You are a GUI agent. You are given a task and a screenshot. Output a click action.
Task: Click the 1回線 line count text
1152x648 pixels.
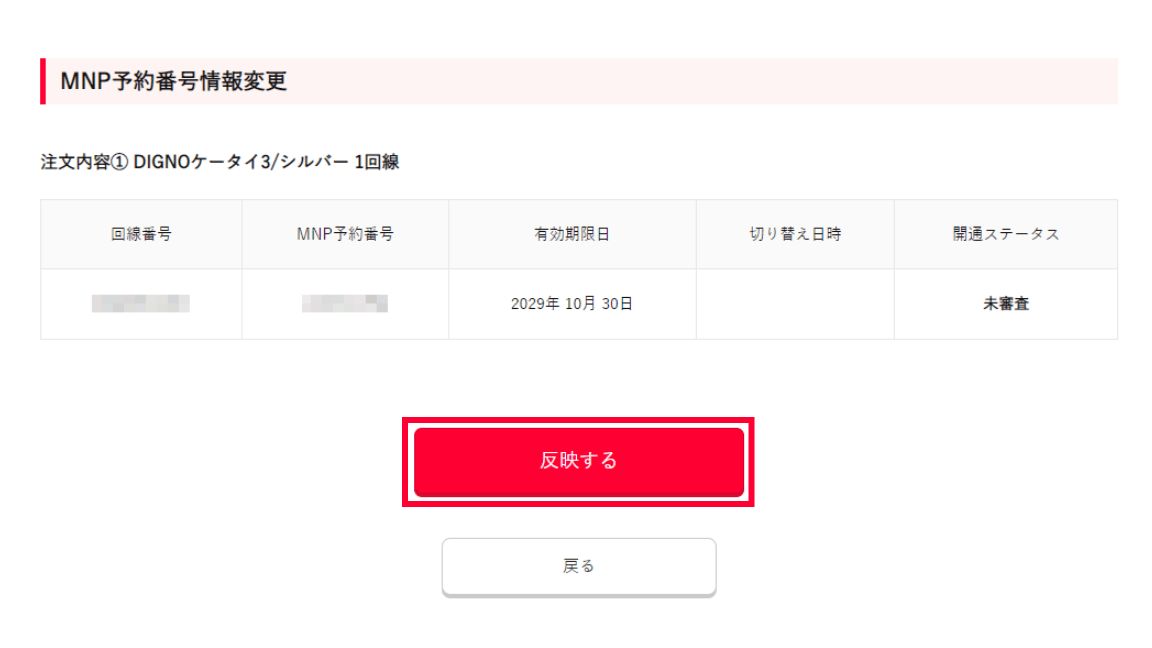[x=377, y=162]
